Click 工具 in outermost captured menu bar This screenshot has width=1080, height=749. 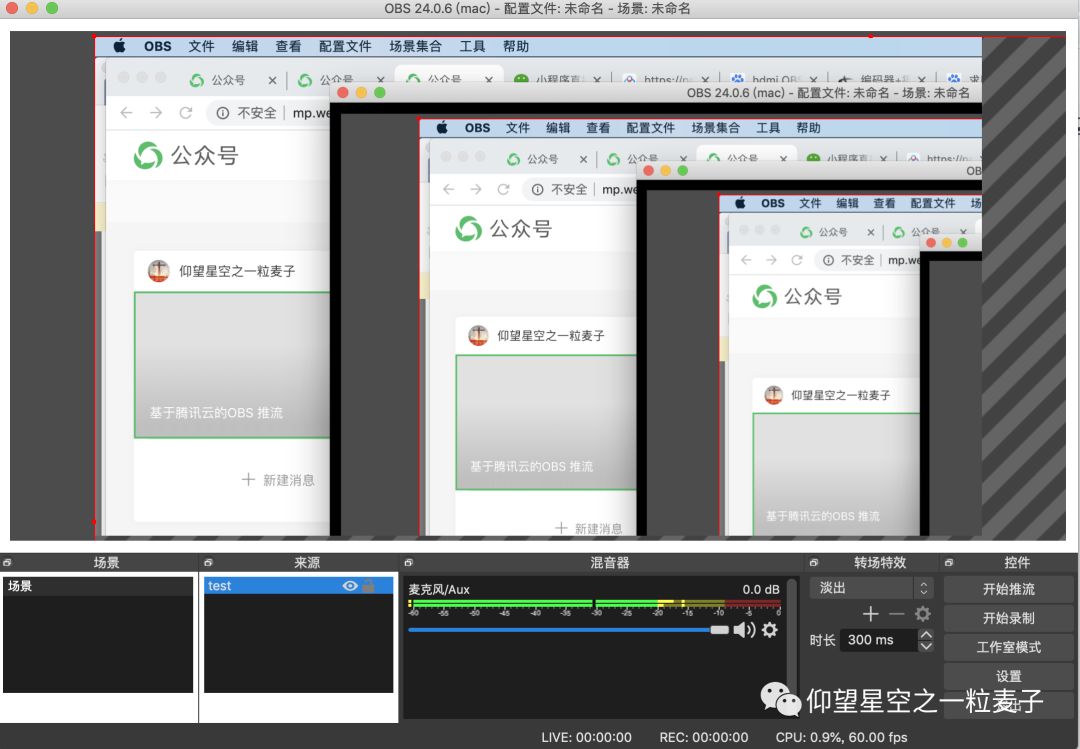pyautogui.click(x=472, y=46)
